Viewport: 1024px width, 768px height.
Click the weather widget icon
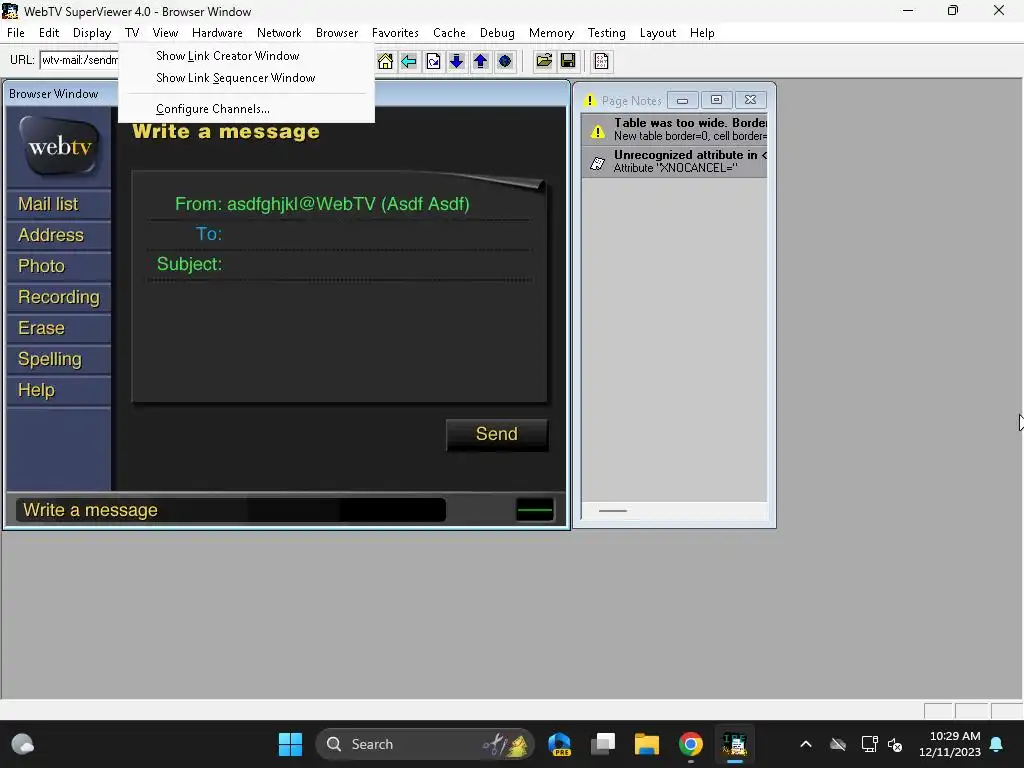pos(22,744)
